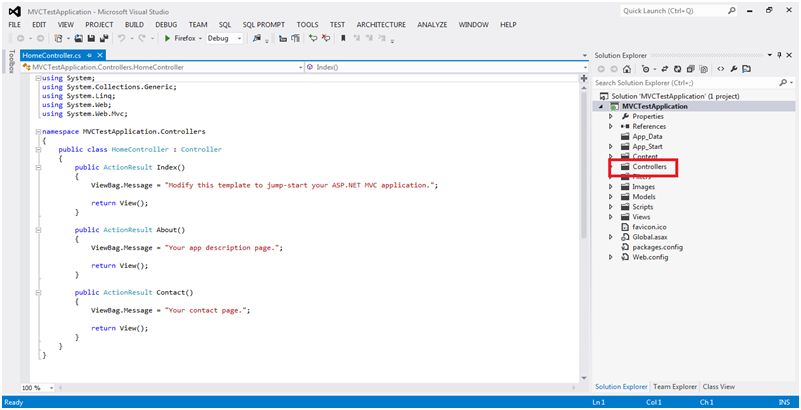
Task: Open the Debug configuration dropdown
Action: 239,38
